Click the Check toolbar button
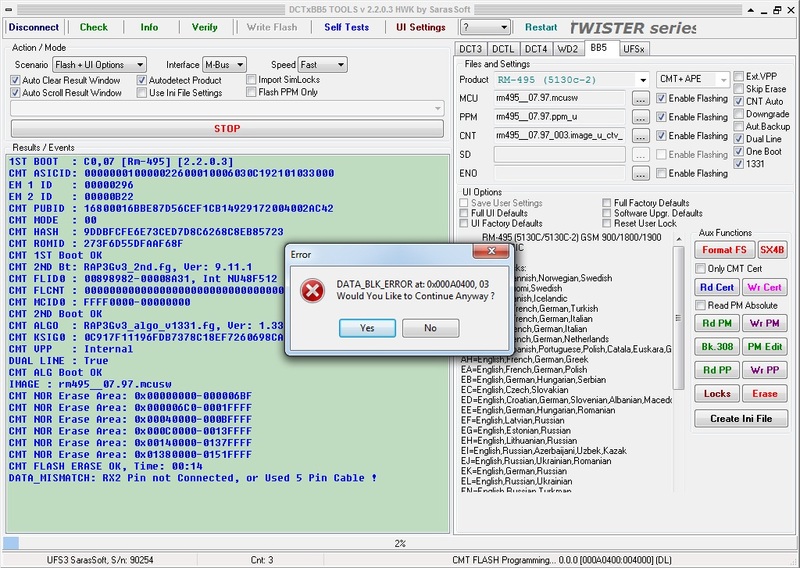Screen dimensions: 800x568 click(93, 28)
